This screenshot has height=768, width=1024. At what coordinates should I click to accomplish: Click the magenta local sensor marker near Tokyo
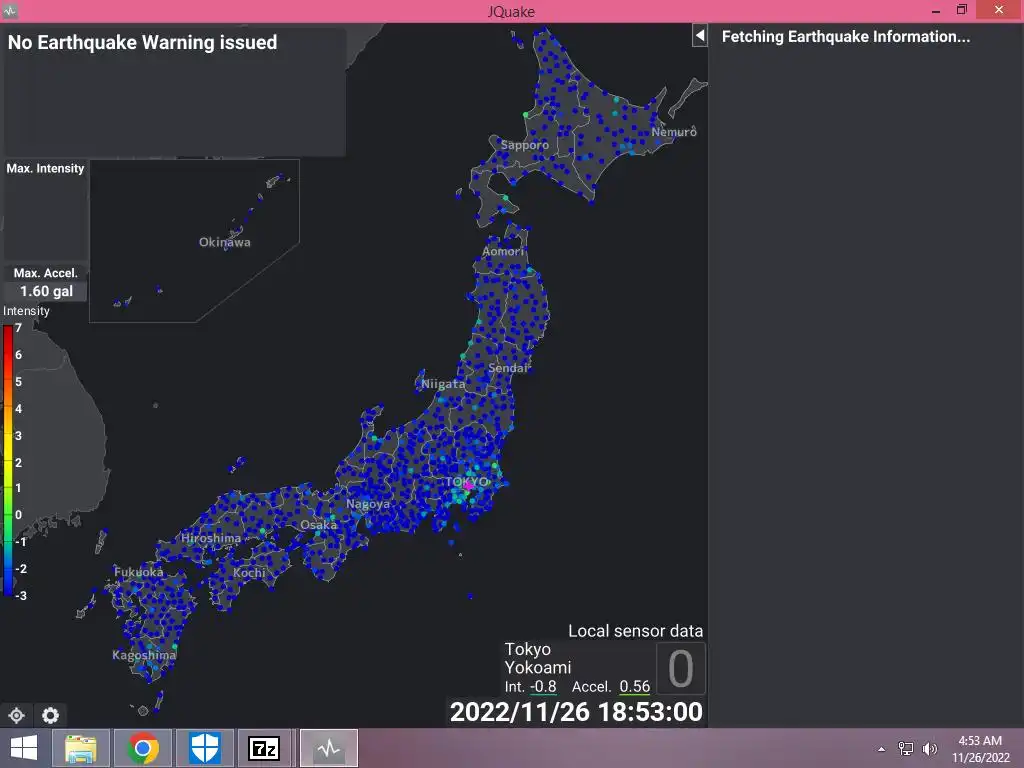(468, 485)
